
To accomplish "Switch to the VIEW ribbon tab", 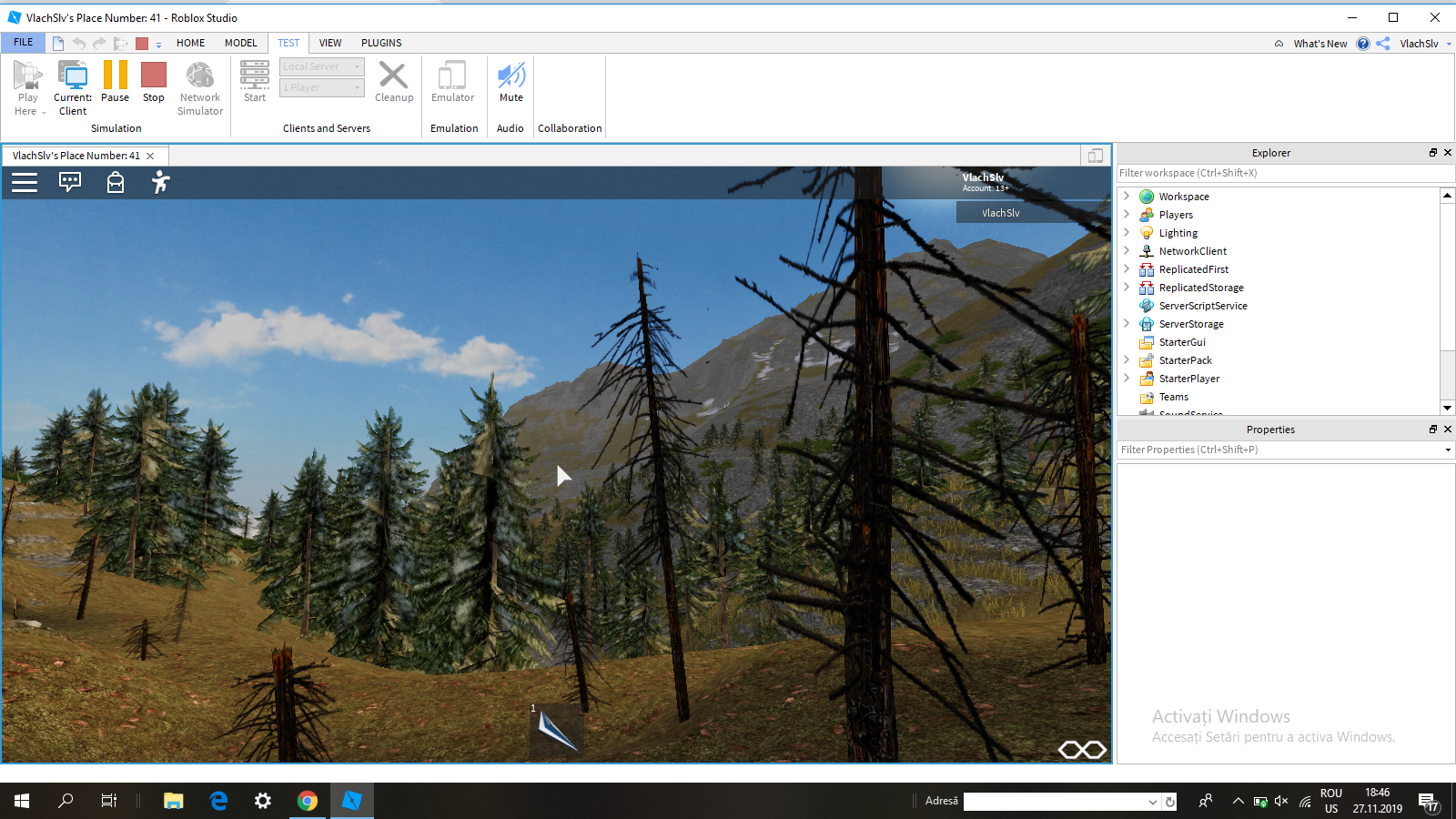I will 330,43.
